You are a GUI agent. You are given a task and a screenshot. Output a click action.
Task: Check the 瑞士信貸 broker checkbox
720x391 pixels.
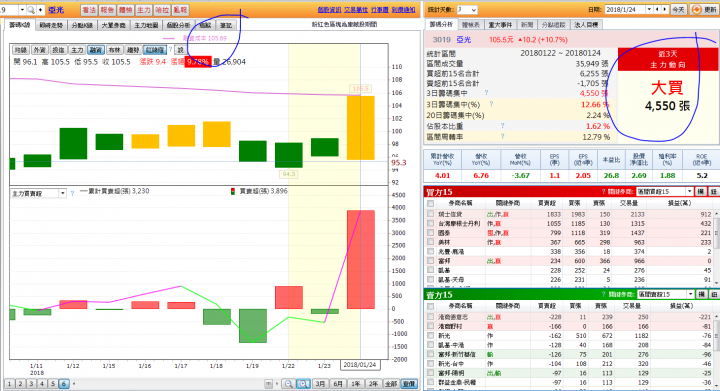click(x=430, y=214)
